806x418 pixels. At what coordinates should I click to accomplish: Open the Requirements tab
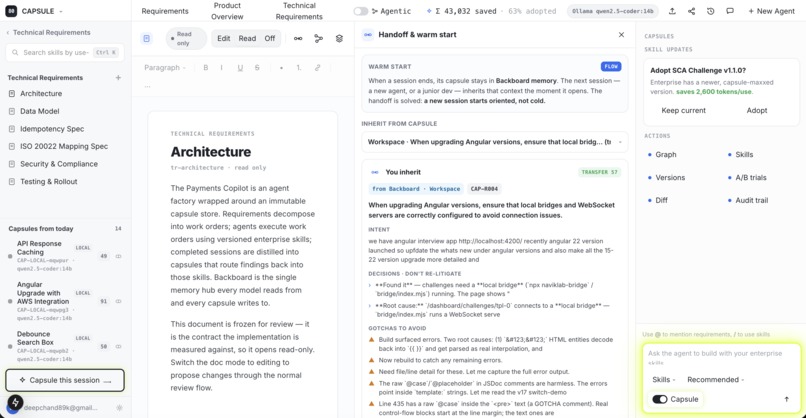(165, 11)
